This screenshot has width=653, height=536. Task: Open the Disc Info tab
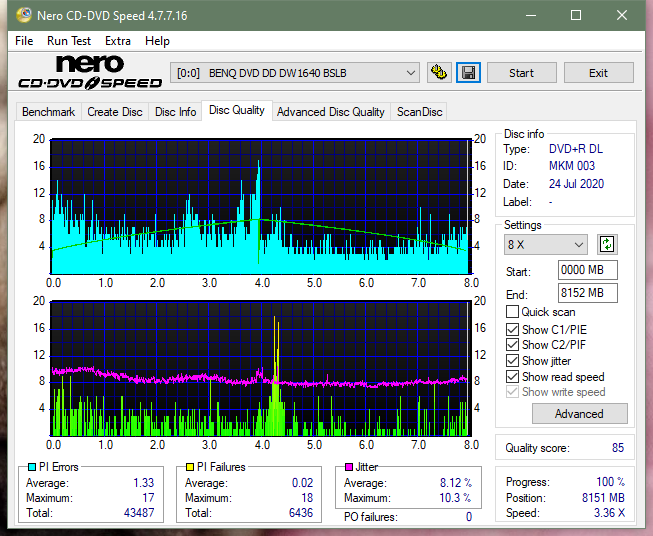point(175,112)
